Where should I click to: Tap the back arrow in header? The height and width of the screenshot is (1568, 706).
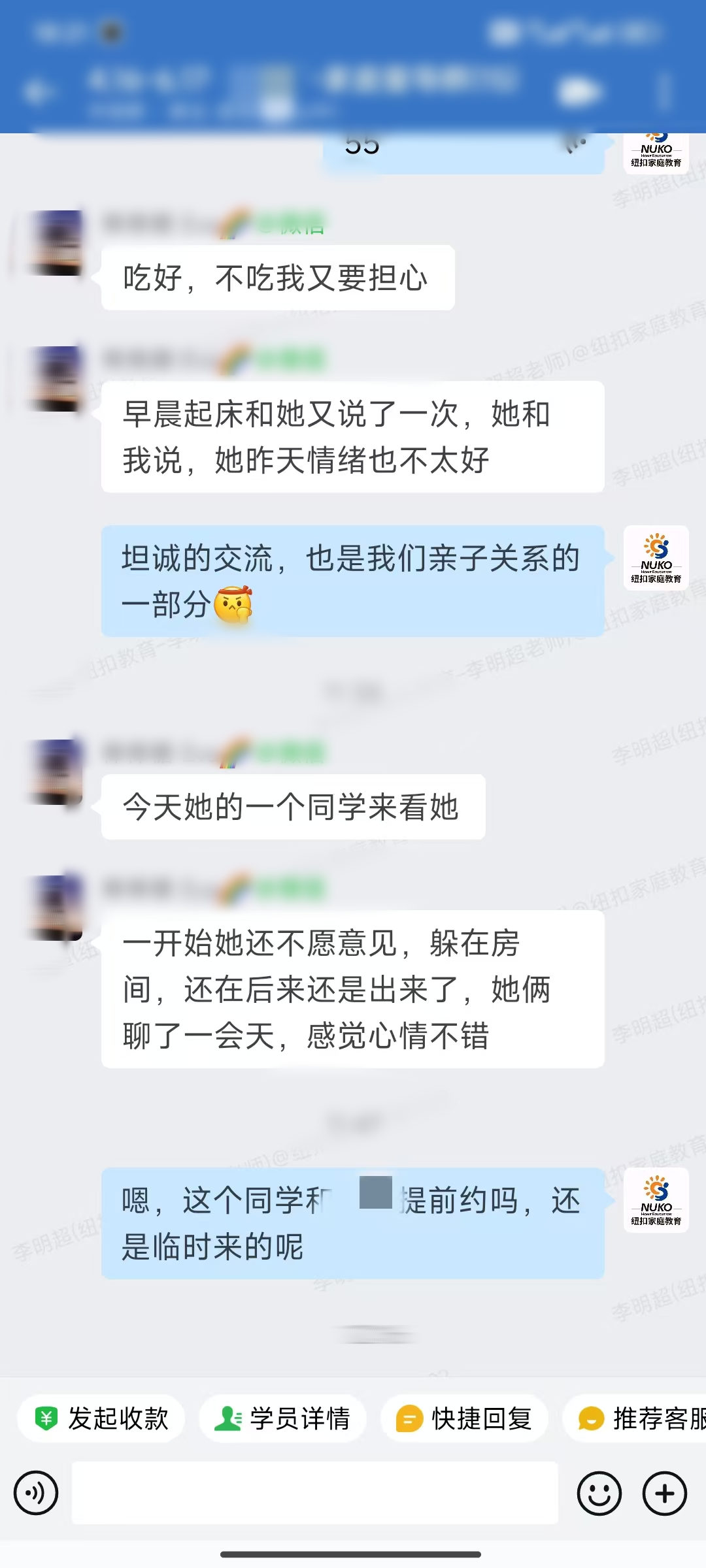tap(36, 91)
